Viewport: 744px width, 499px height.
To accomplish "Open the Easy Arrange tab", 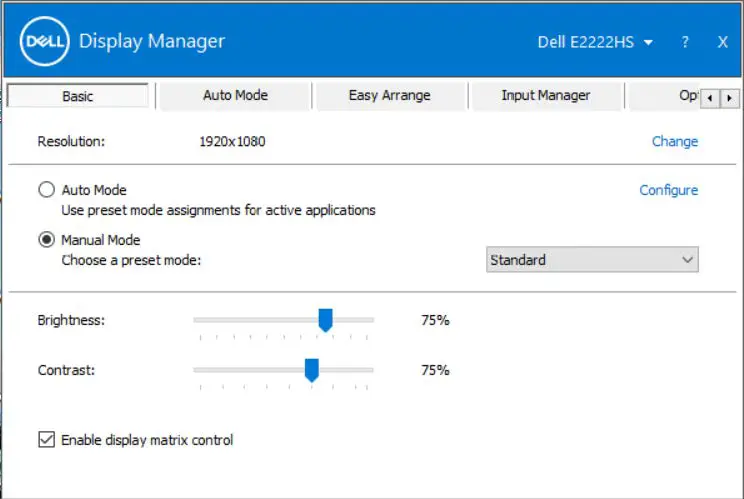I will [x=389, y=96].
